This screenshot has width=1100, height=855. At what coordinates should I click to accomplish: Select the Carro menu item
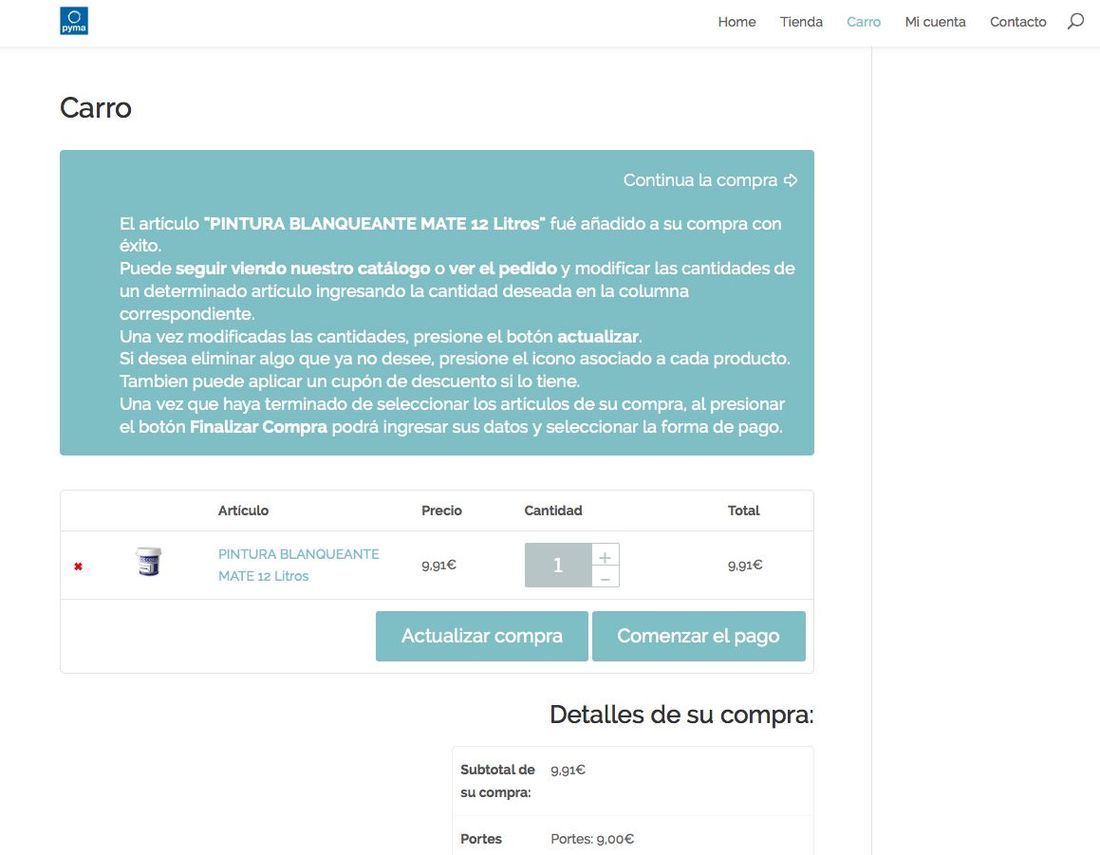click(864, 22)
